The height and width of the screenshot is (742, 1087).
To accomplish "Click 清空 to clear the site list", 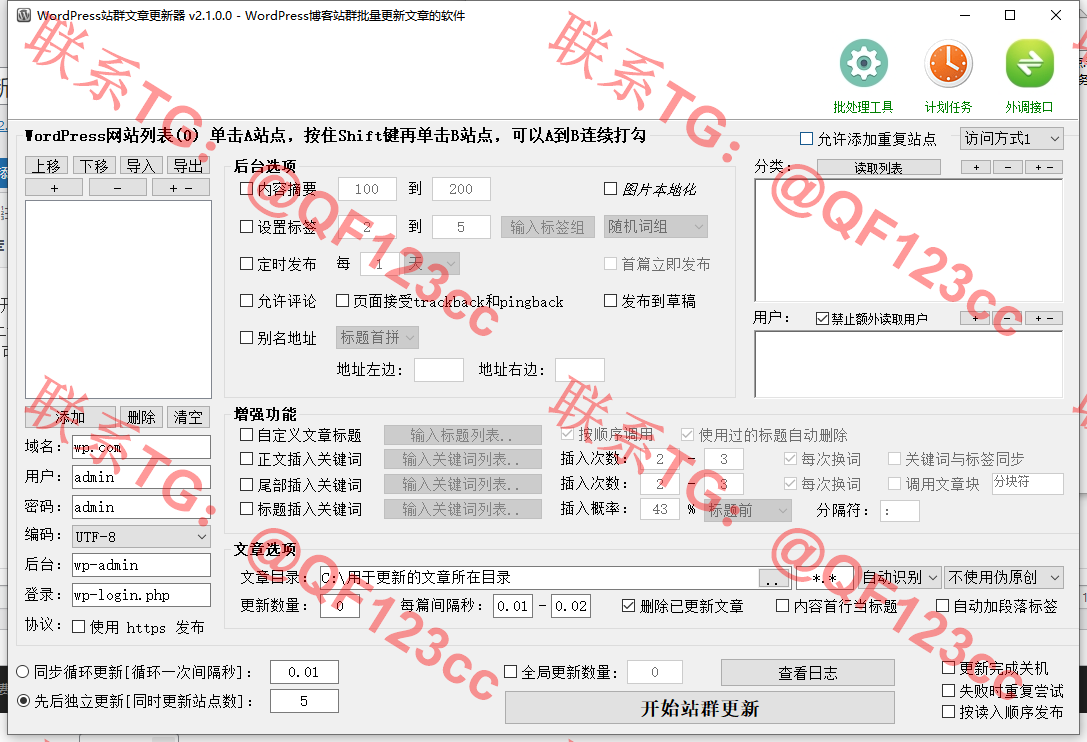I will coord(189,417).
